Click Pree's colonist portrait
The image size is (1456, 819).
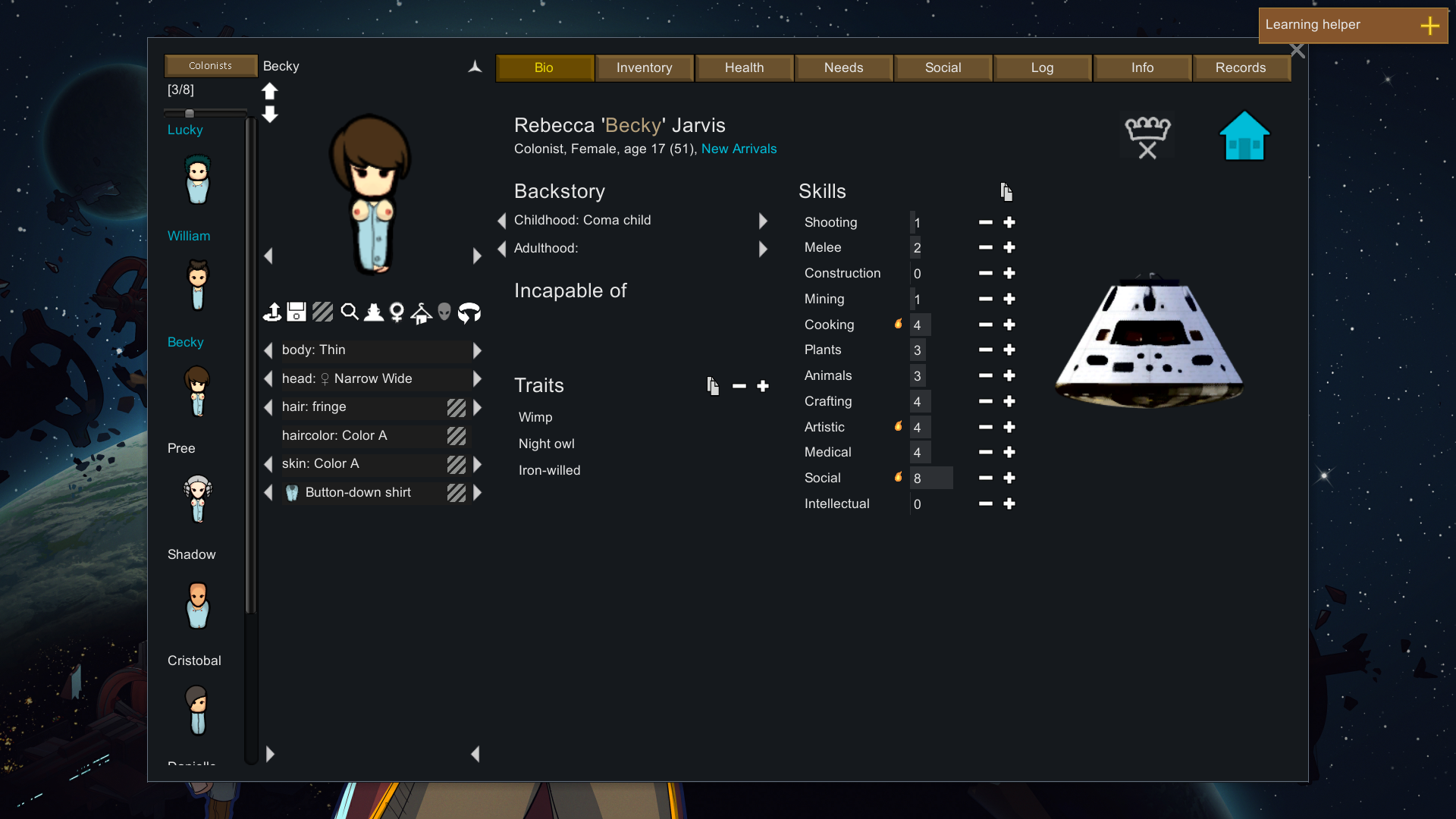click(x=198, y=498)
